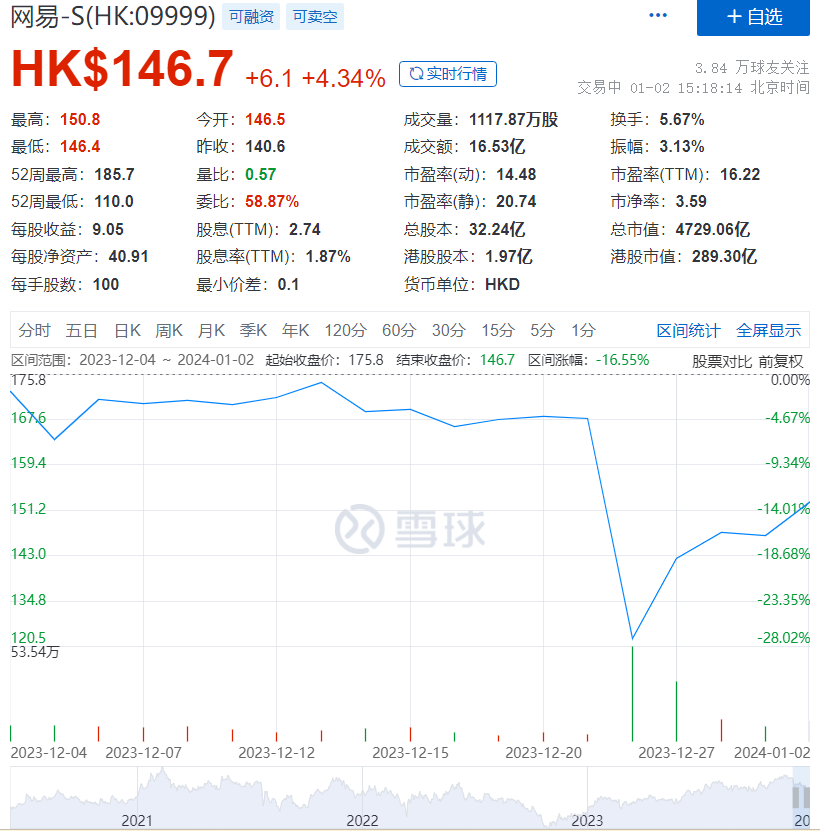Screen dimensions: 820x831
Task: Open the three-dot more options menu
Action: (658, 15)
